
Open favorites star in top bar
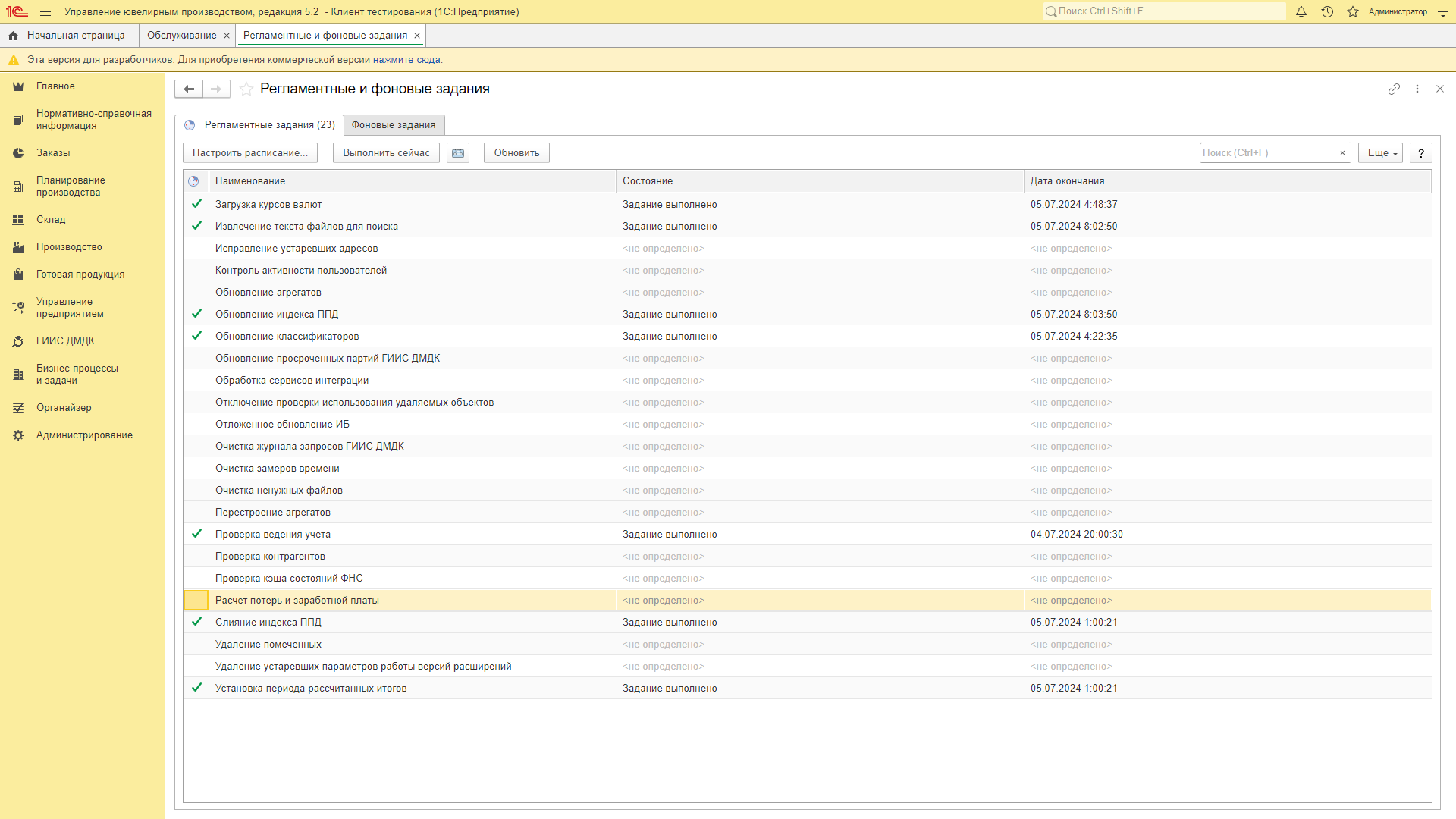coord(1353,11)
